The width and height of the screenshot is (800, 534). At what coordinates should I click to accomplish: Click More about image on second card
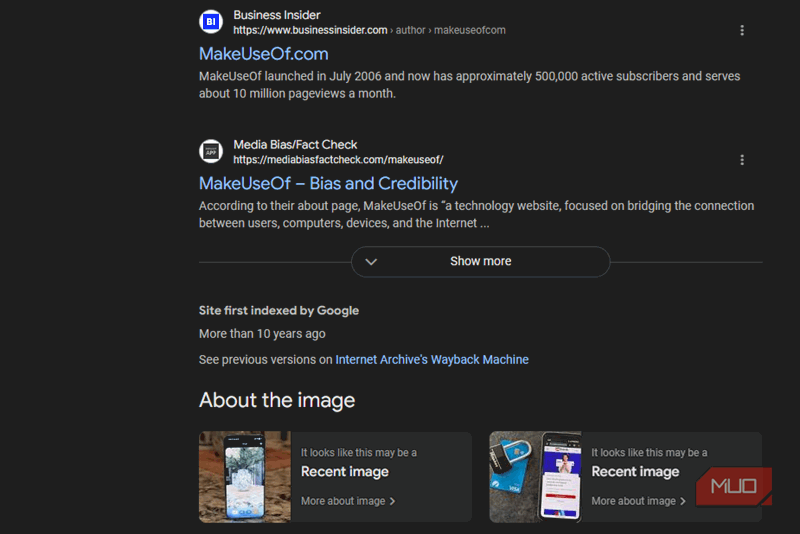click(632, 501)
